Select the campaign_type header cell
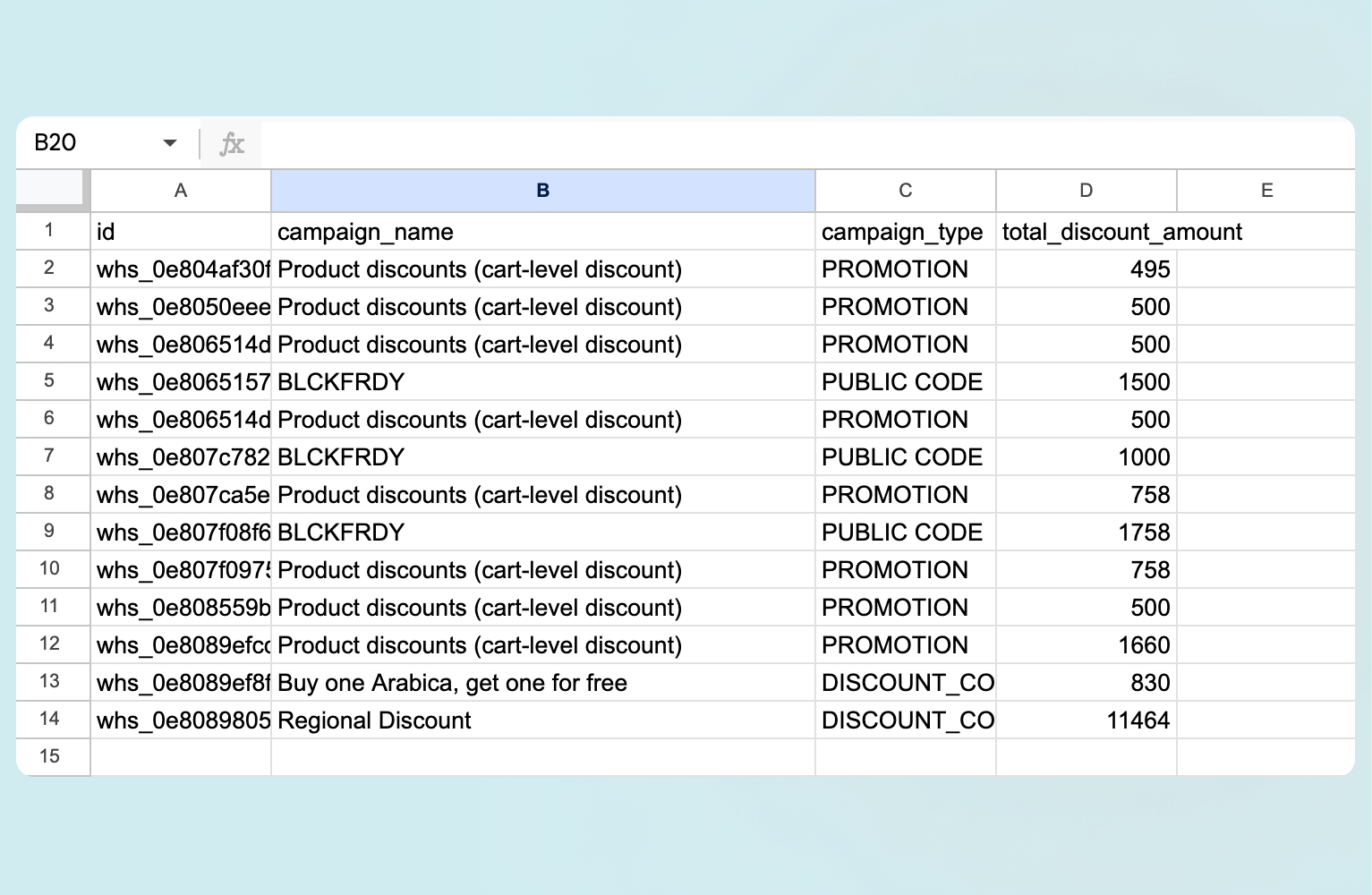The height and width of the screenshot is (895, 1372). [x=904, y=231]
